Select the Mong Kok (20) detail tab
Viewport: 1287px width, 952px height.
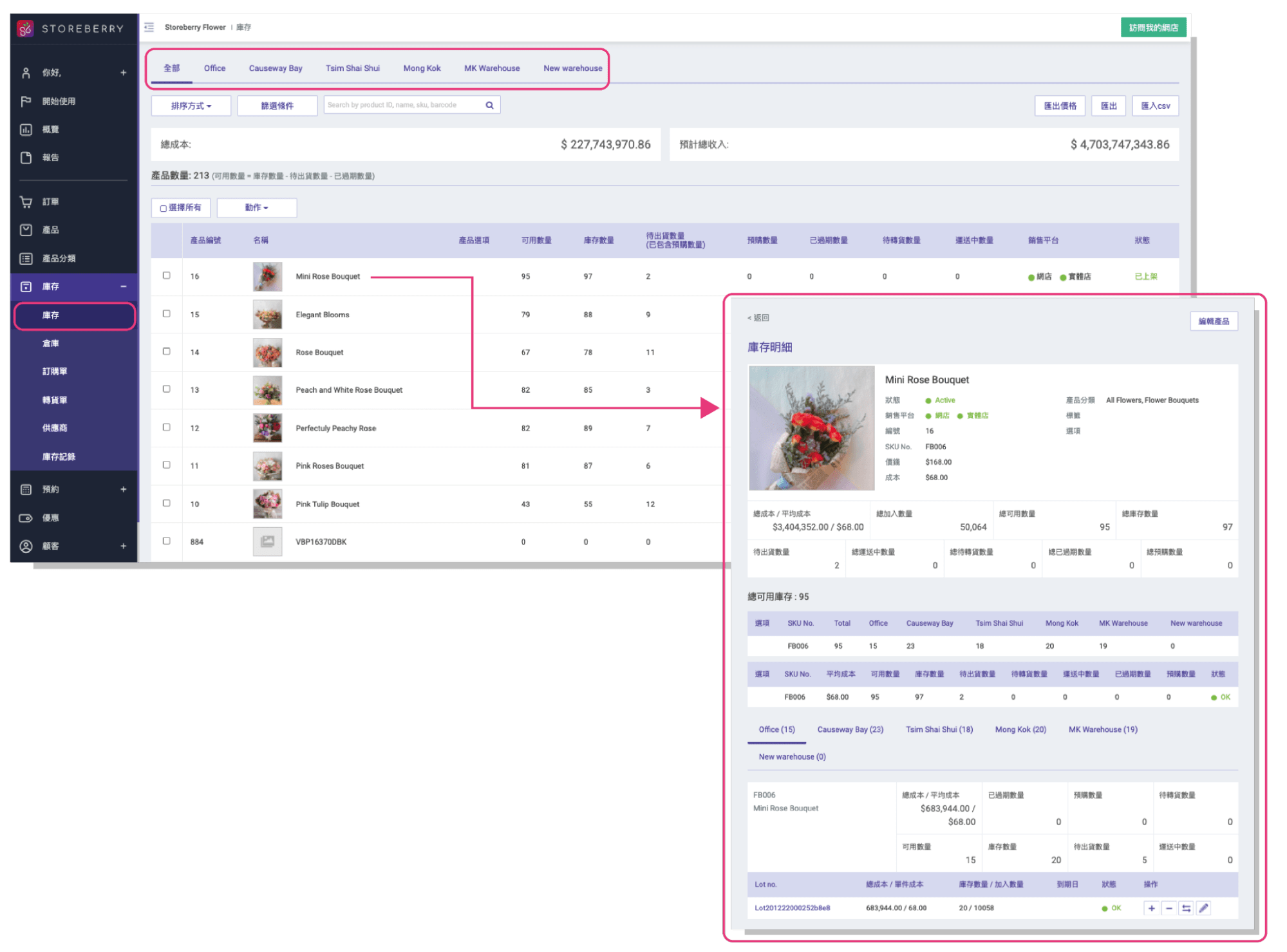pyautogui.click(x=1020, y=729)
